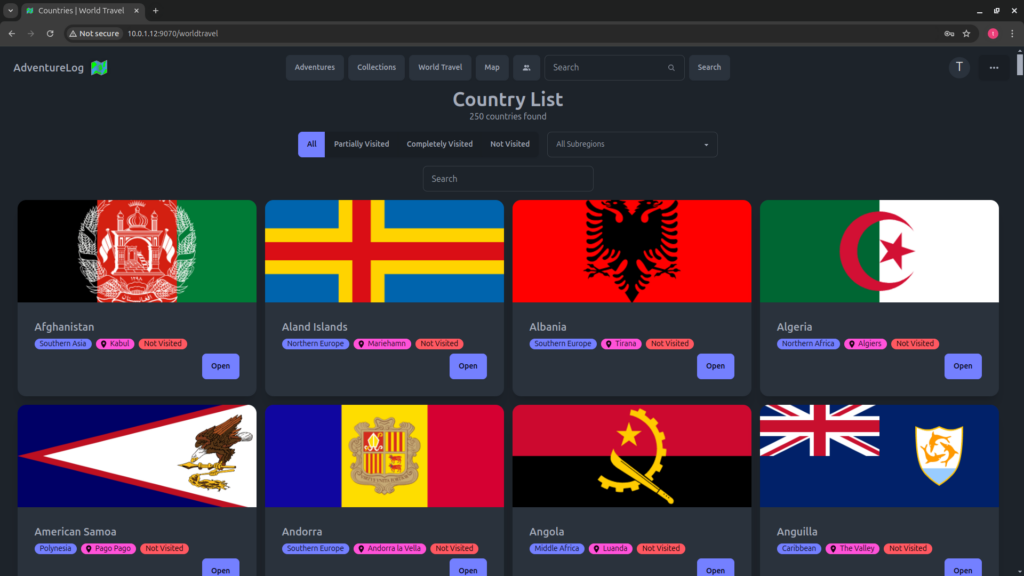This screenshot has height=576, width=1024.
Task: Expand the All Subregions dropdown
Action: 632,144
